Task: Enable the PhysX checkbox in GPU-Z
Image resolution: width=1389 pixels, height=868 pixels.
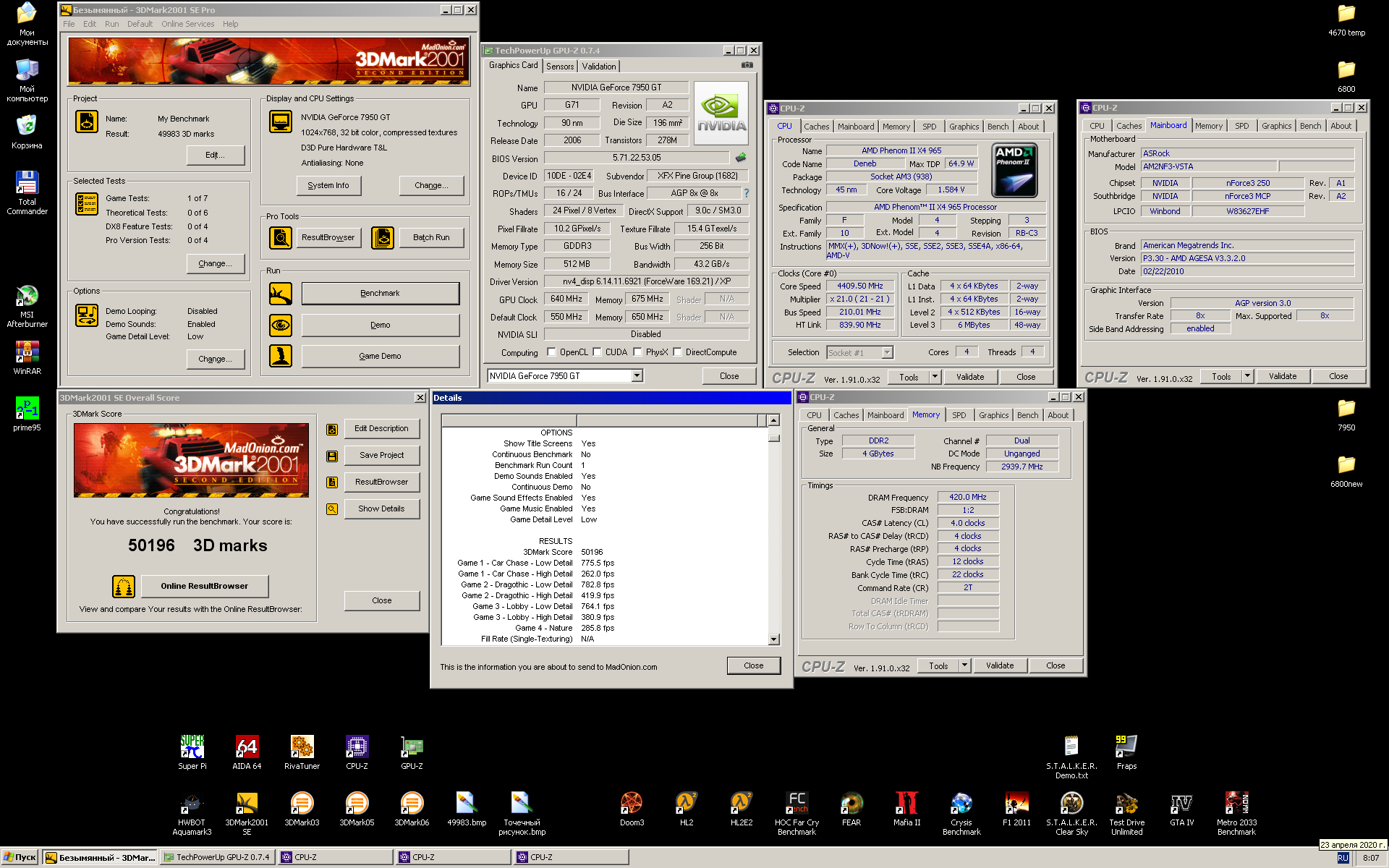Action: tap(637, 352)
